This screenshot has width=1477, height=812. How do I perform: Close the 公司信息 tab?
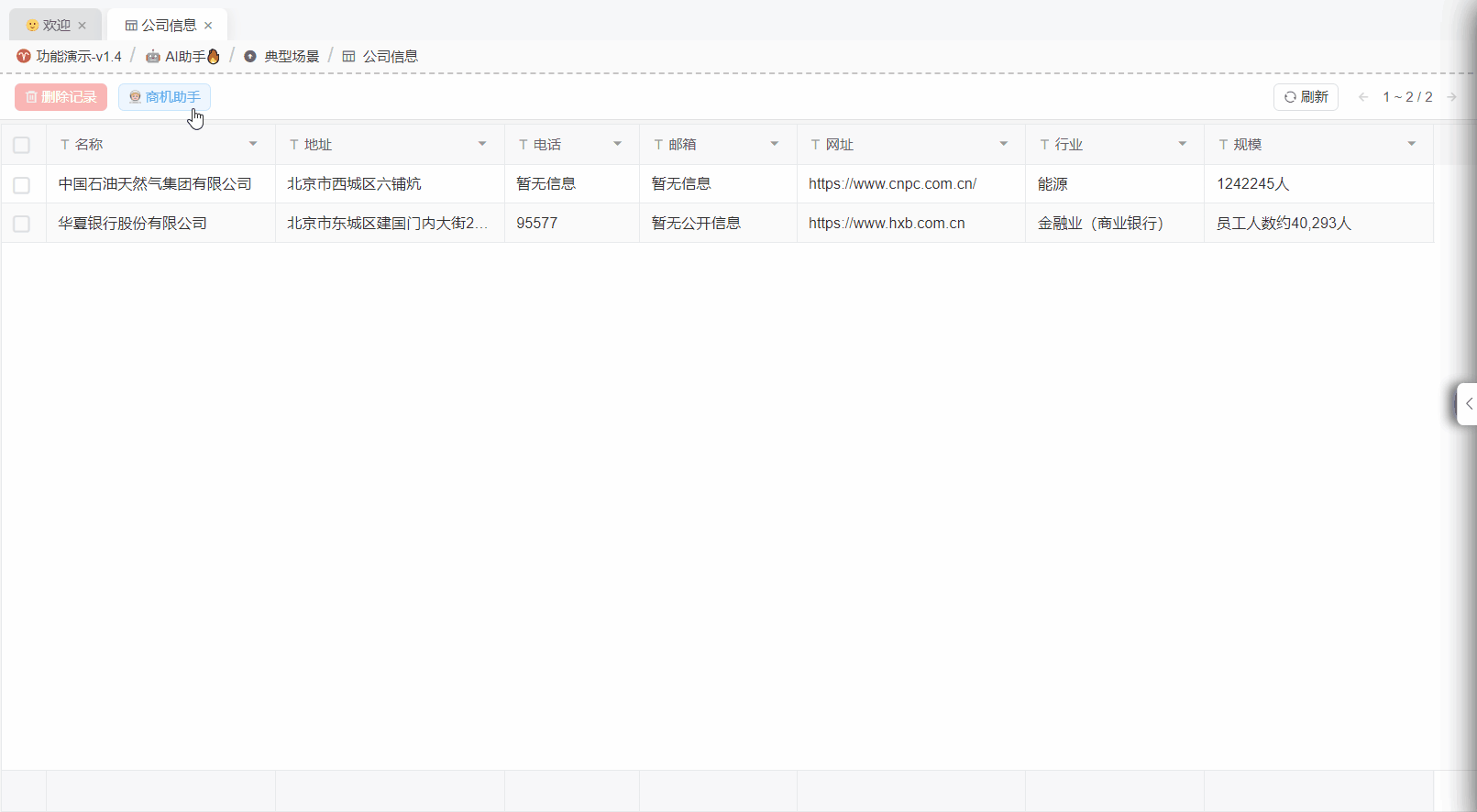(x=208, y=26)
